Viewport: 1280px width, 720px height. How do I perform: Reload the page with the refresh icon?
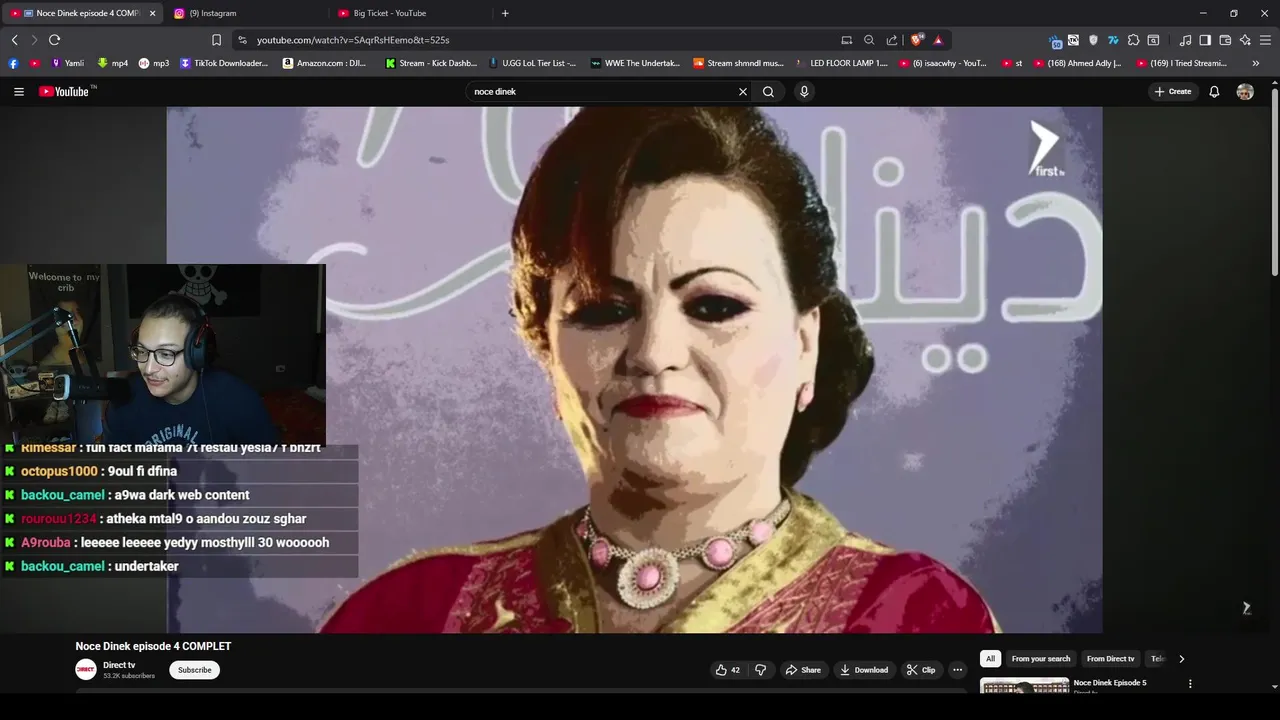pos(54,40)
